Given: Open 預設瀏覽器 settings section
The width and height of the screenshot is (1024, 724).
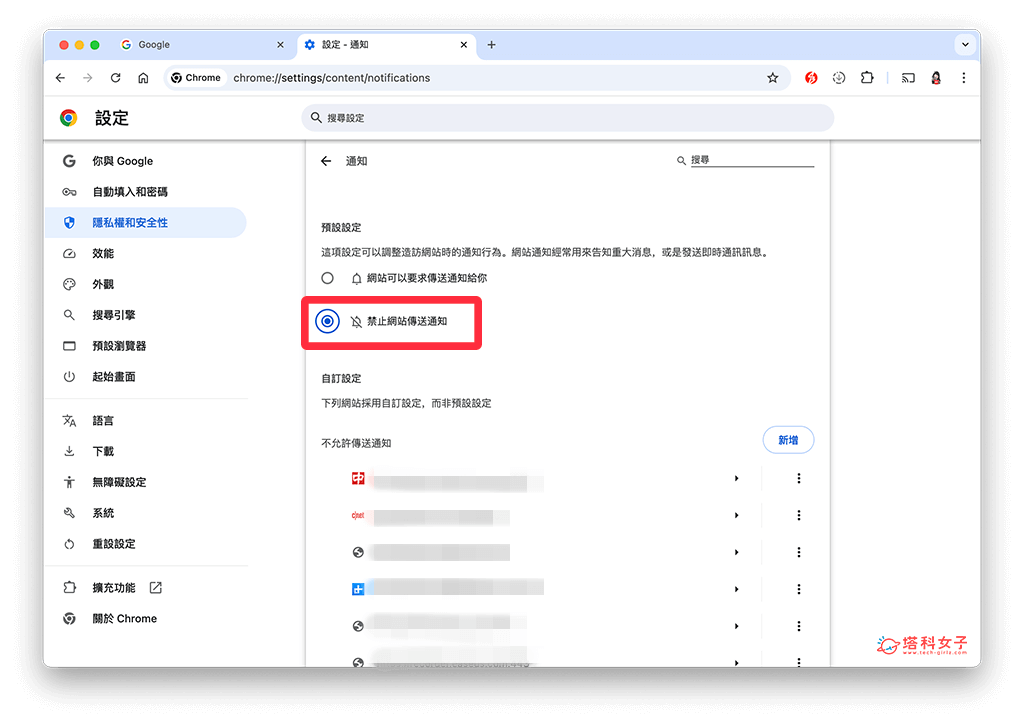Looking at the screenshot, I should (146, 345).
